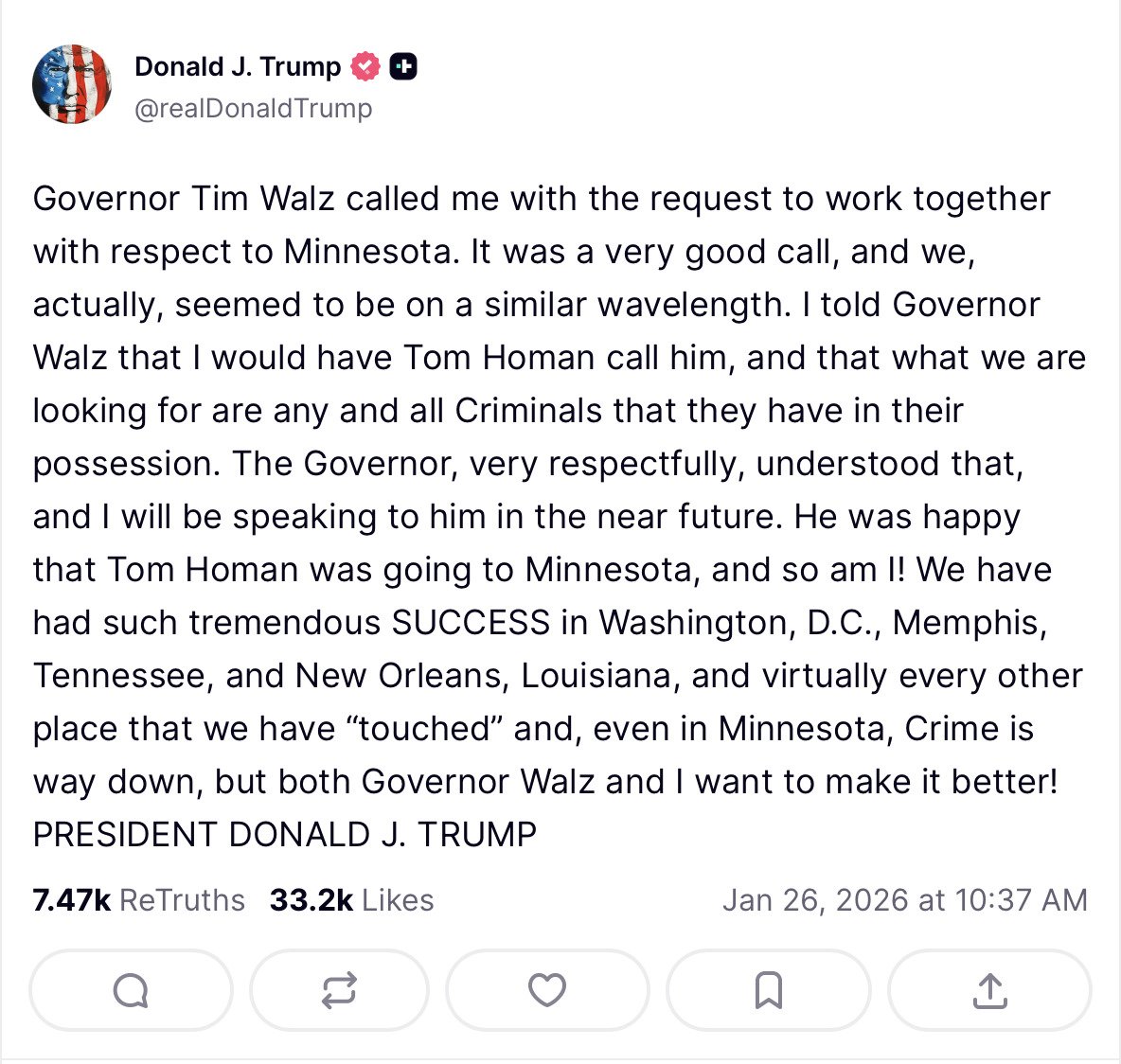1121x1064 pixels.
Task: View the 33.2k Likes list
Action: [x=351, y=899]
